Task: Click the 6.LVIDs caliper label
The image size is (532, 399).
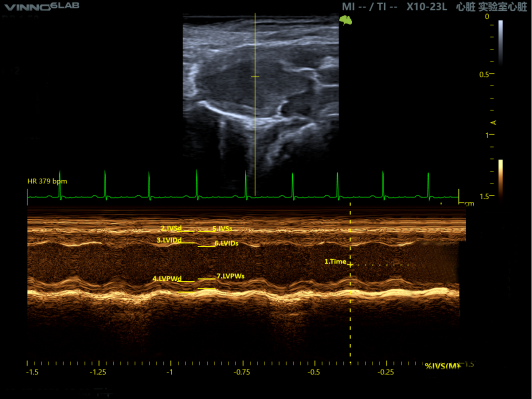Action: (x=226, y=243)
